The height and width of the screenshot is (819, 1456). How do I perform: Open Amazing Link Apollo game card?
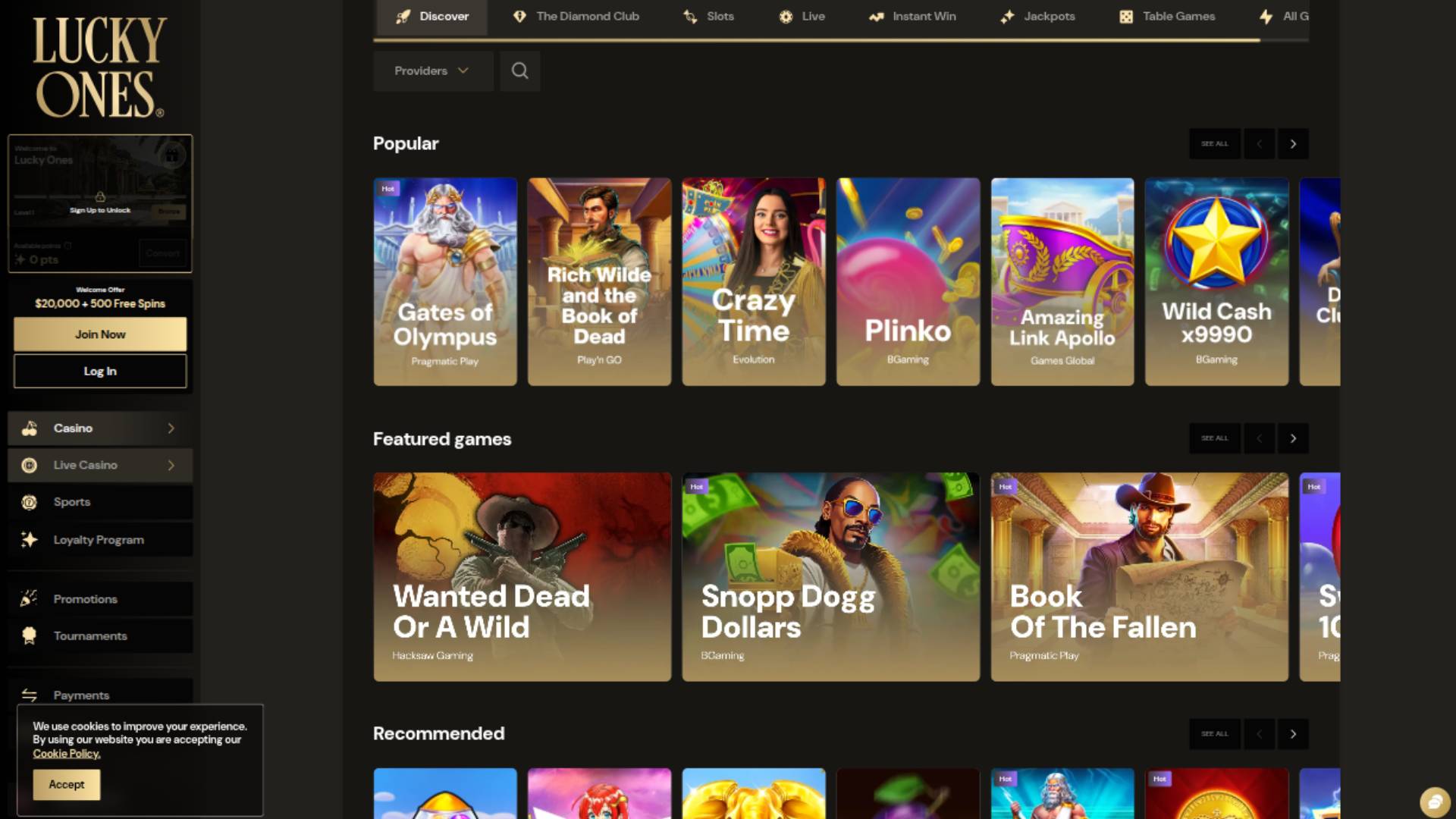click(1062, 281)
